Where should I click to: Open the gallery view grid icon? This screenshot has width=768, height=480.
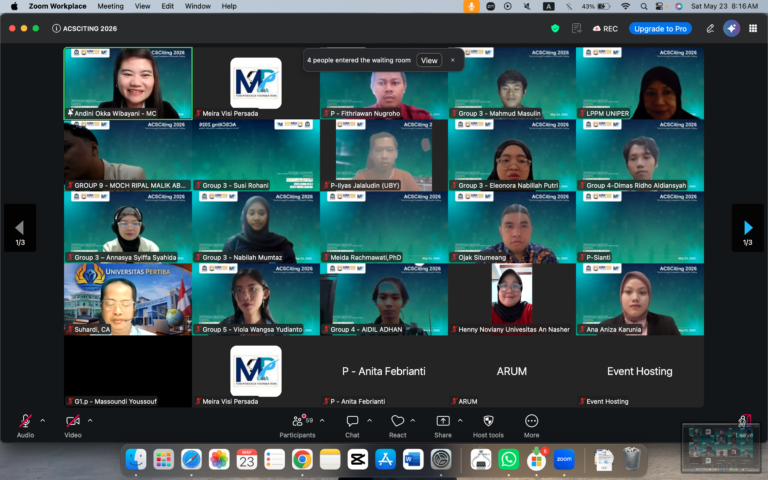(x=753, y=28)
